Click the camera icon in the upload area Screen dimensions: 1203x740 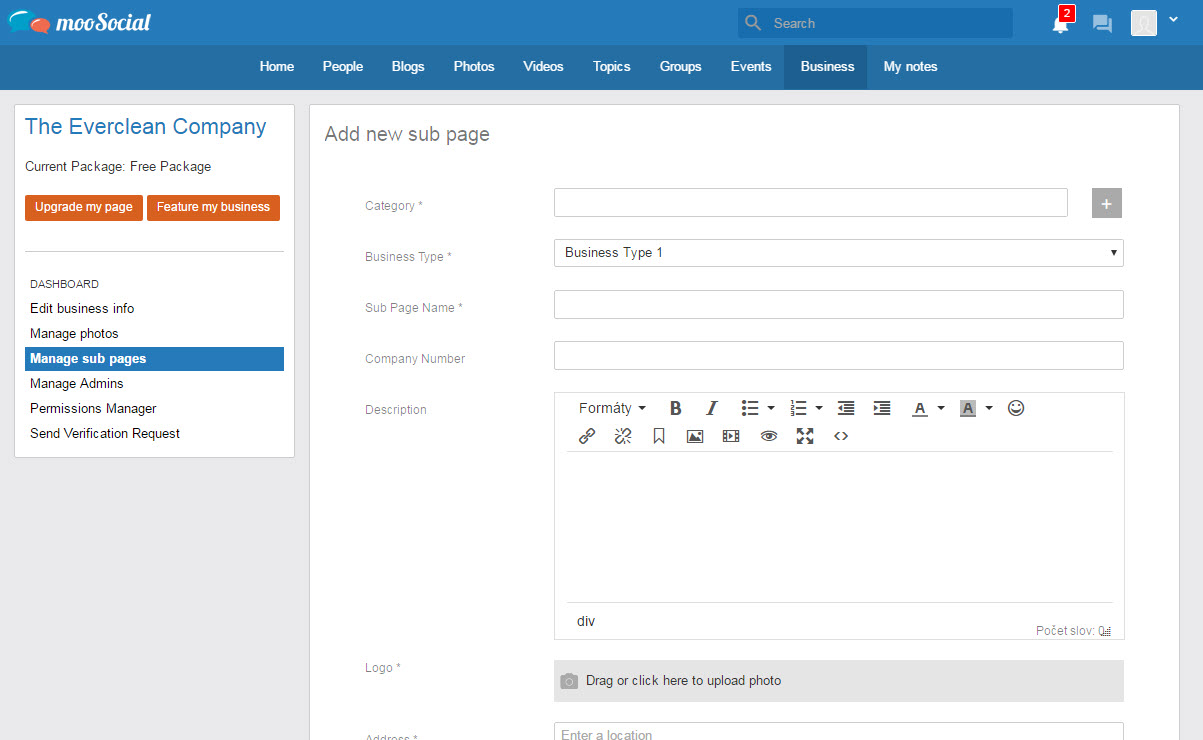569,681
